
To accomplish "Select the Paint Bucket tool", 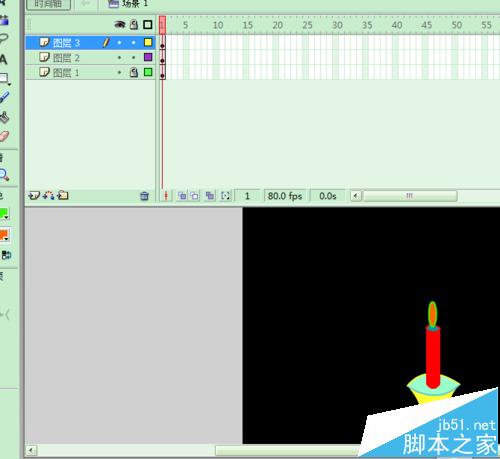I will pyautogui.click(x=4, y=117).
